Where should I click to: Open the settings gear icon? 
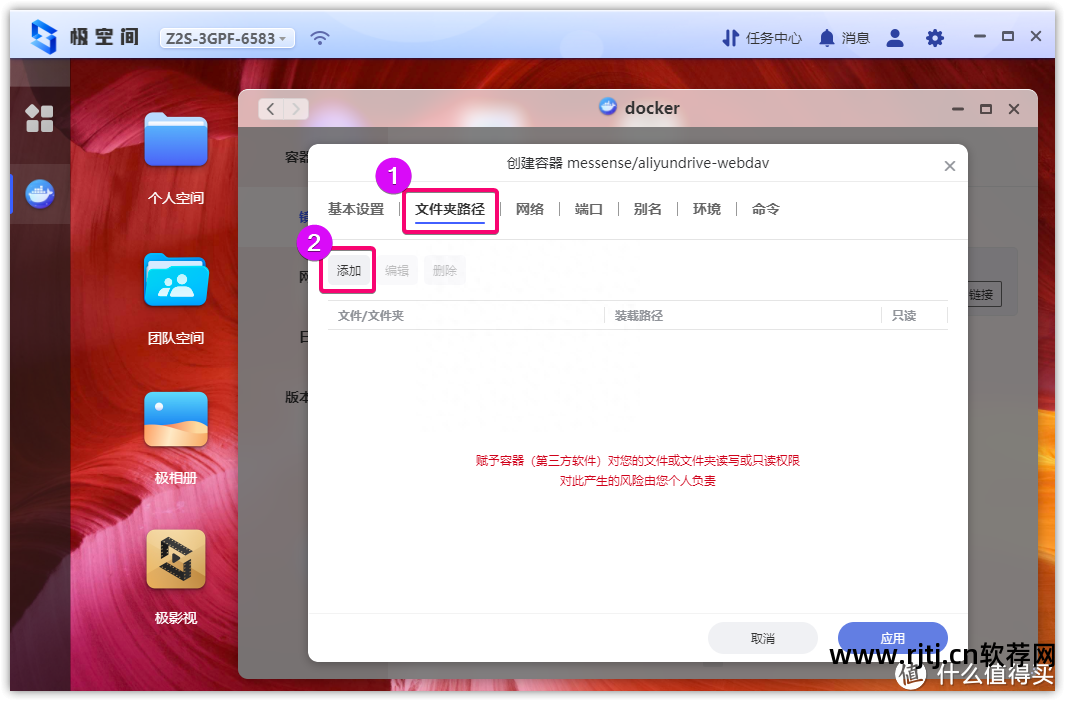click(x=935, y=38)
